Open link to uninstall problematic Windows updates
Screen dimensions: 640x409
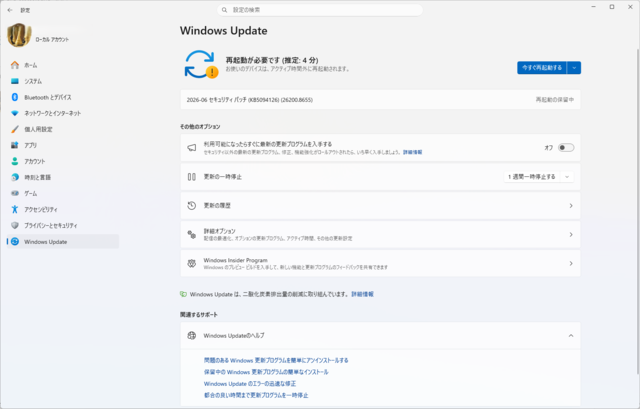[x=276, y=360]
